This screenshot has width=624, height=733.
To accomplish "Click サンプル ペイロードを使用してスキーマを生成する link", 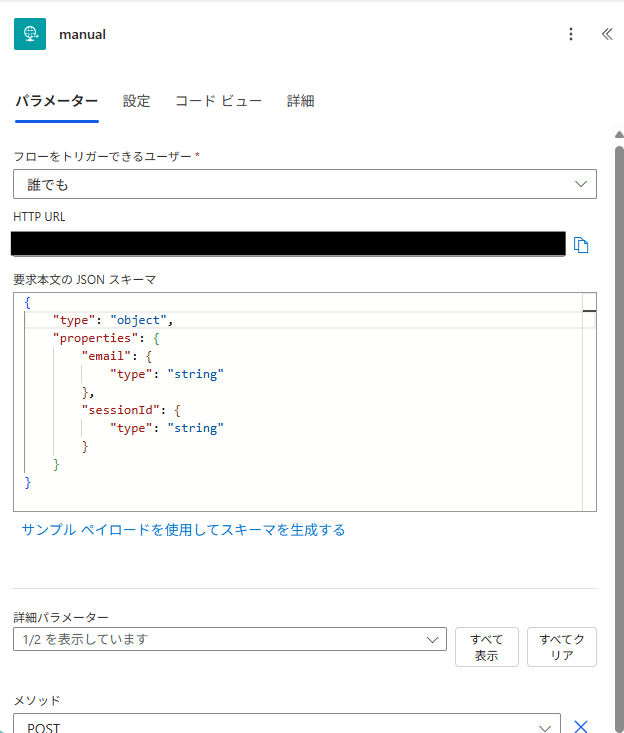I will 183,530.
